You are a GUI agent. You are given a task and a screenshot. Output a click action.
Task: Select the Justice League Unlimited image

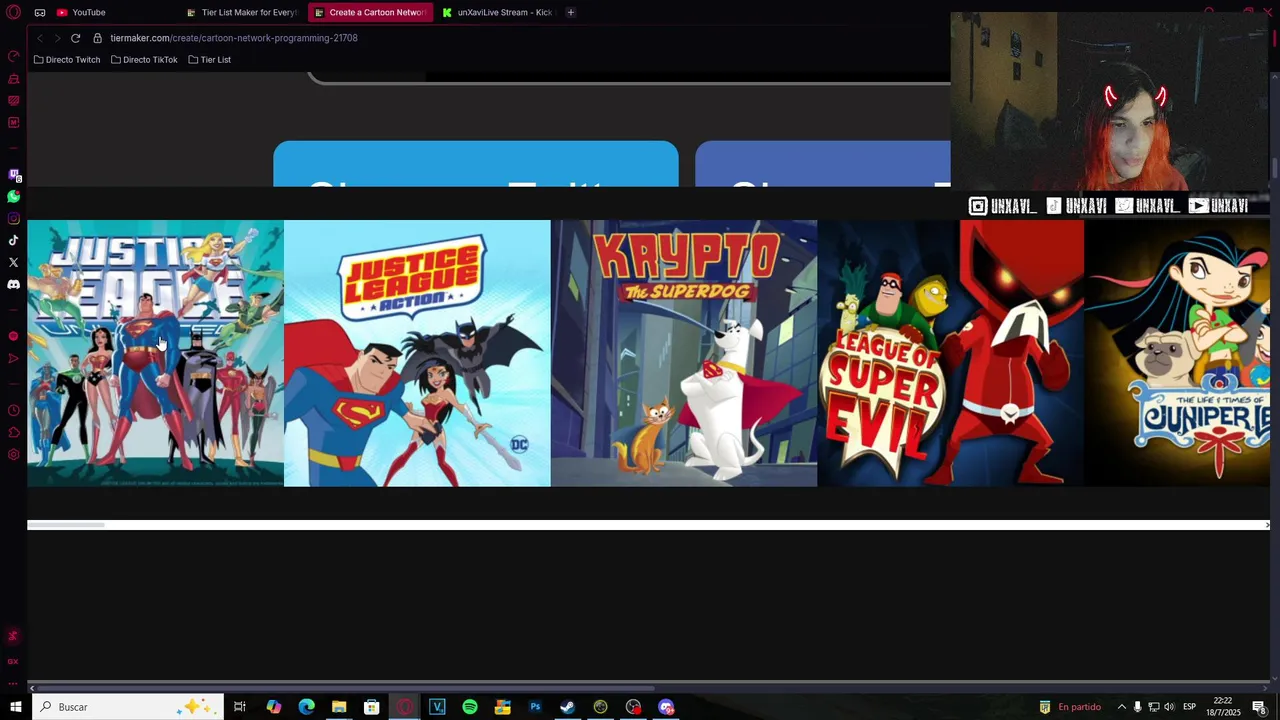pyautogui.click(x=156, y=353)
